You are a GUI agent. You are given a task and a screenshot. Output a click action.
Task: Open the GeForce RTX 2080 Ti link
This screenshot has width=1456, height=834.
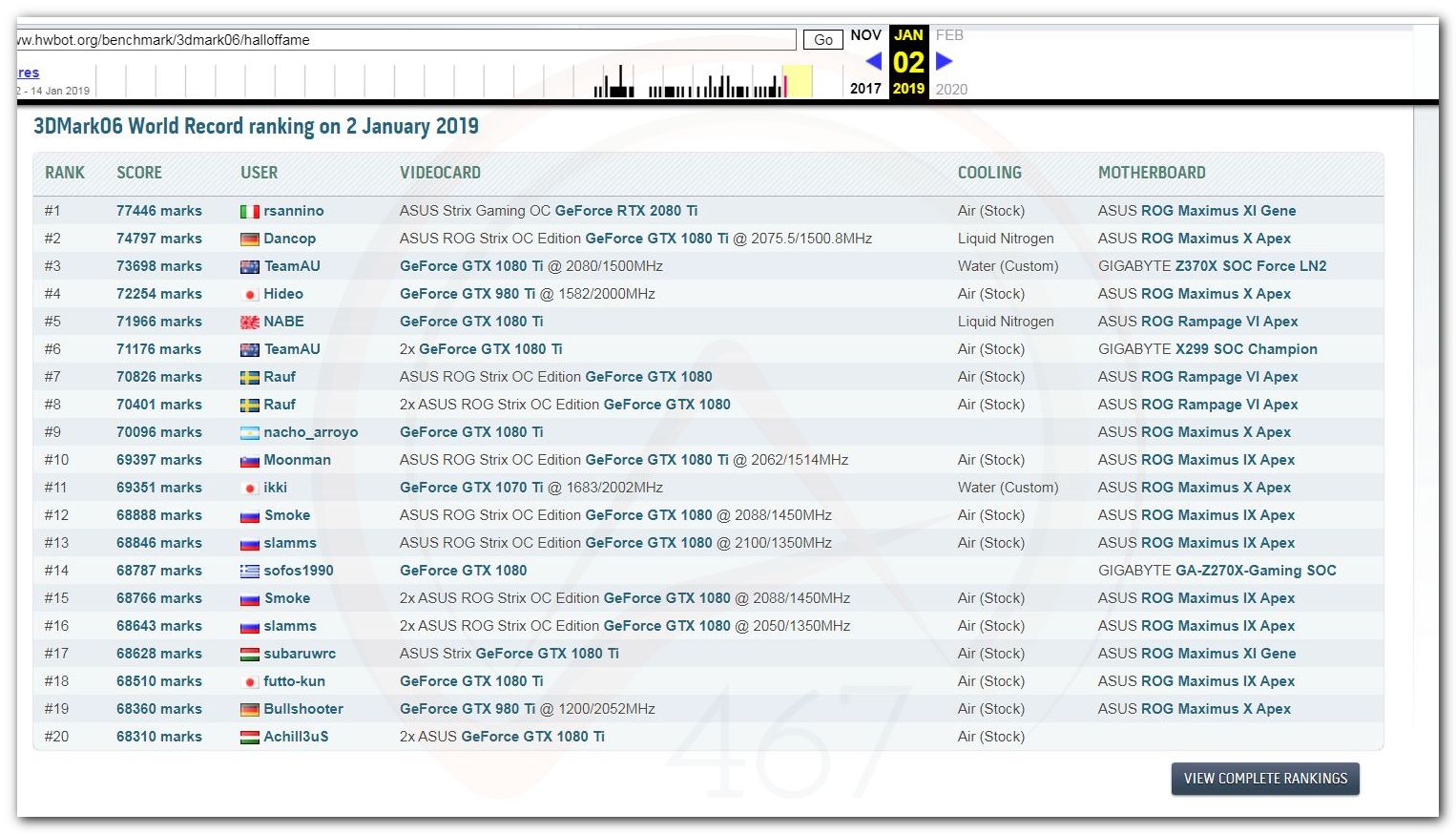[626, 211]
